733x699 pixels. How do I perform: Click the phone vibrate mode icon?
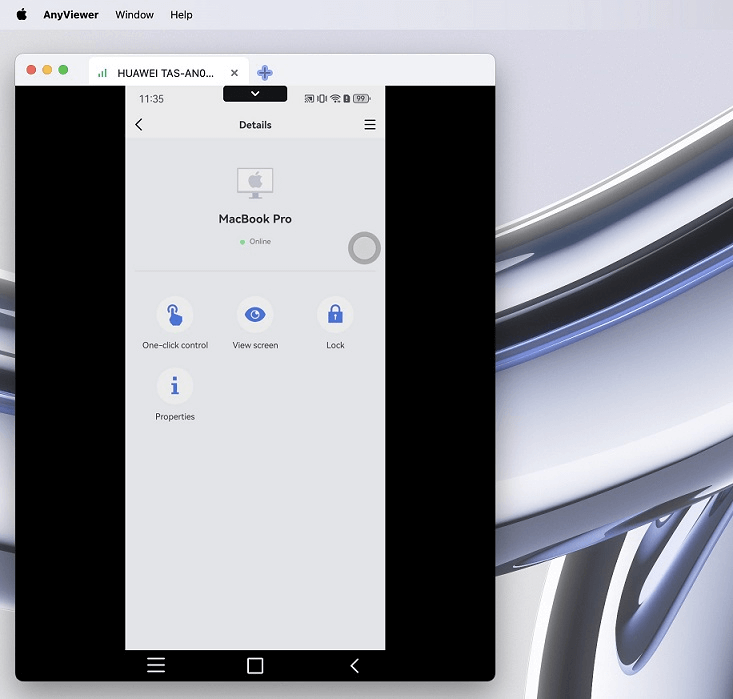[x=322, y=98]
